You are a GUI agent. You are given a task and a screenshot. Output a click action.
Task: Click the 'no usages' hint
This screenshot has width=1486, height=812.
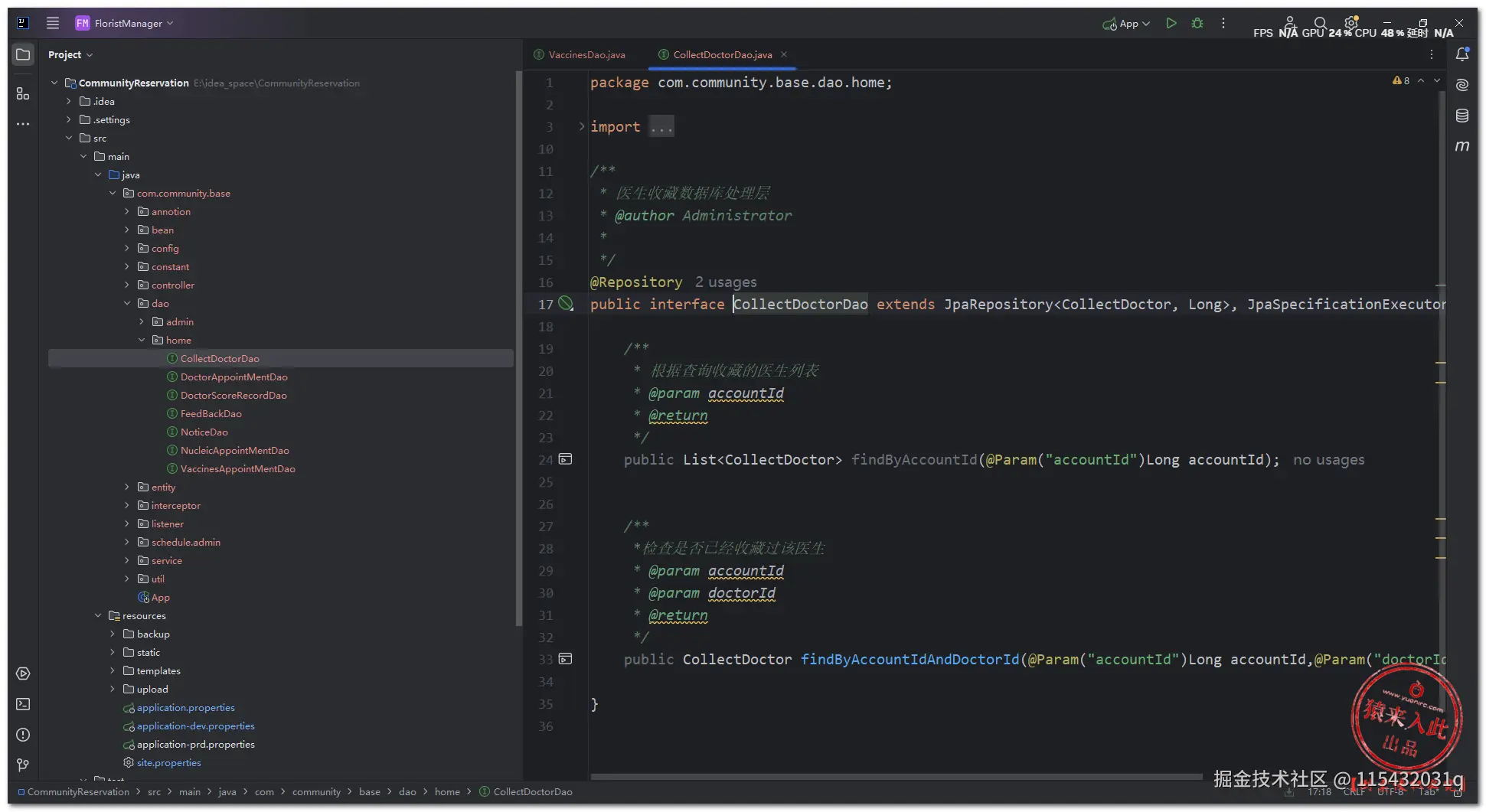1329,460
